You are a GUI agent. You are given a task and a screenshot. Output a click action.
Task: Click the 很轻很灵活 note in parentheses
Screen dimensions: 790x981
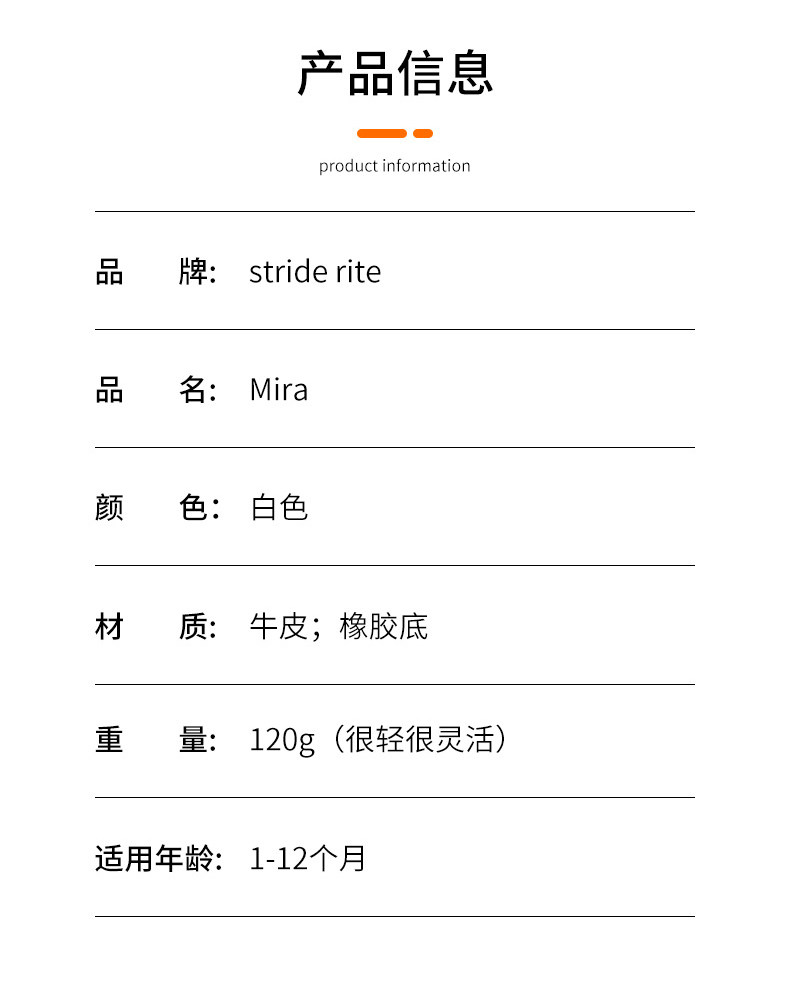(x=419, y=741)
